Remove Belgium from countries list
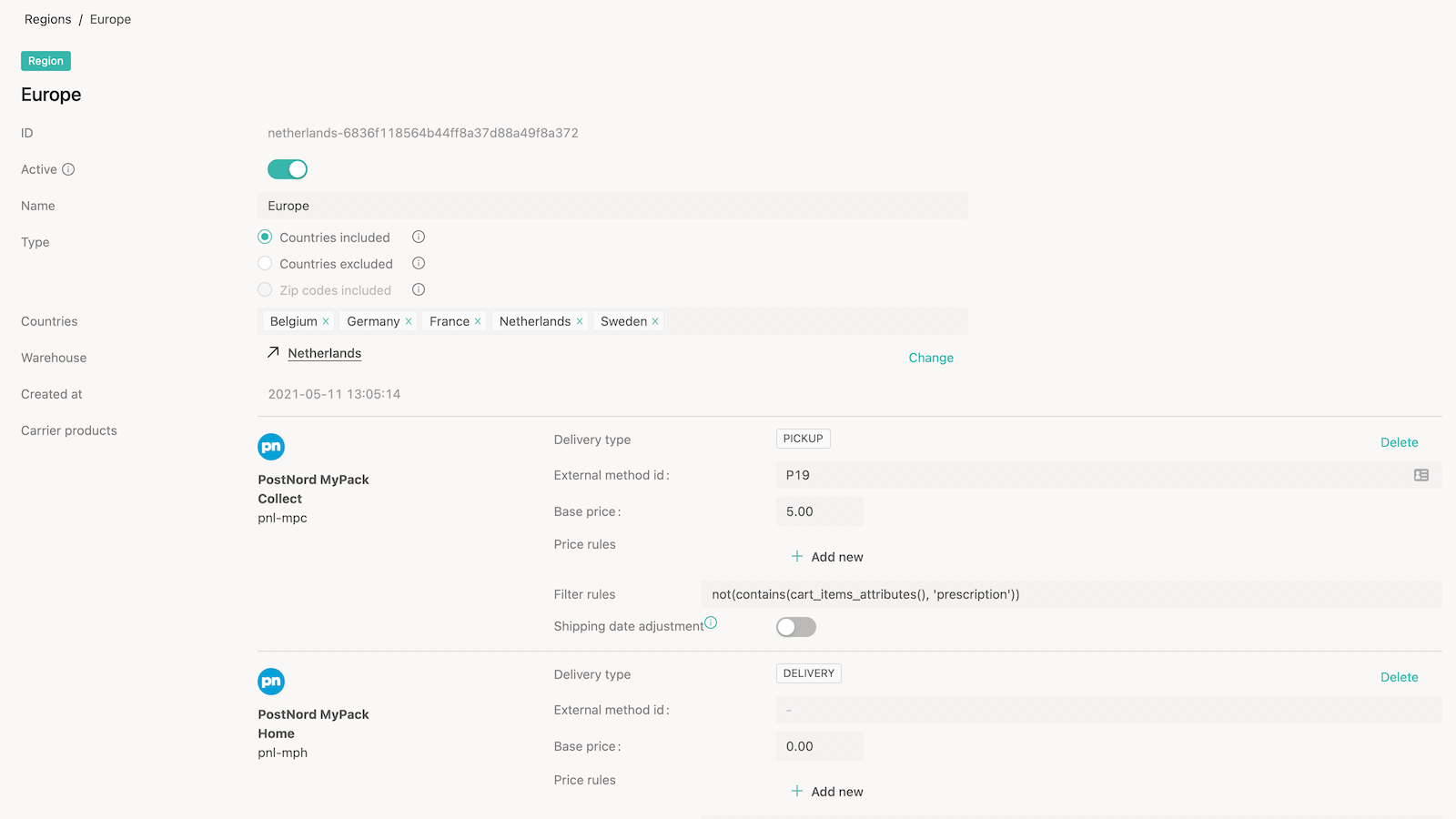 point(326,321)
